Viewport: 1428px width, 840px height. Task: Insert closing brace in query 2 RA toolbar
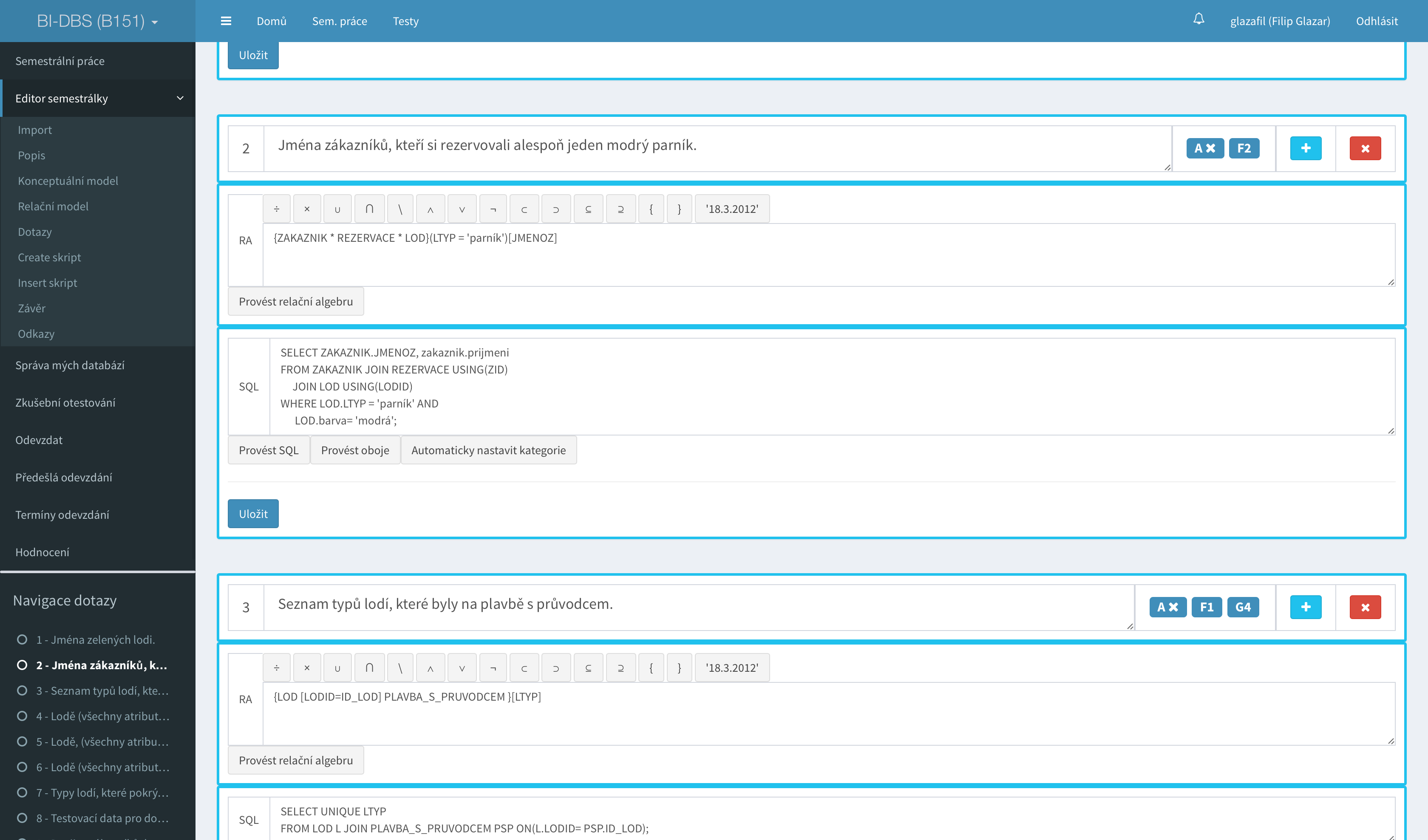click(680, 209)
